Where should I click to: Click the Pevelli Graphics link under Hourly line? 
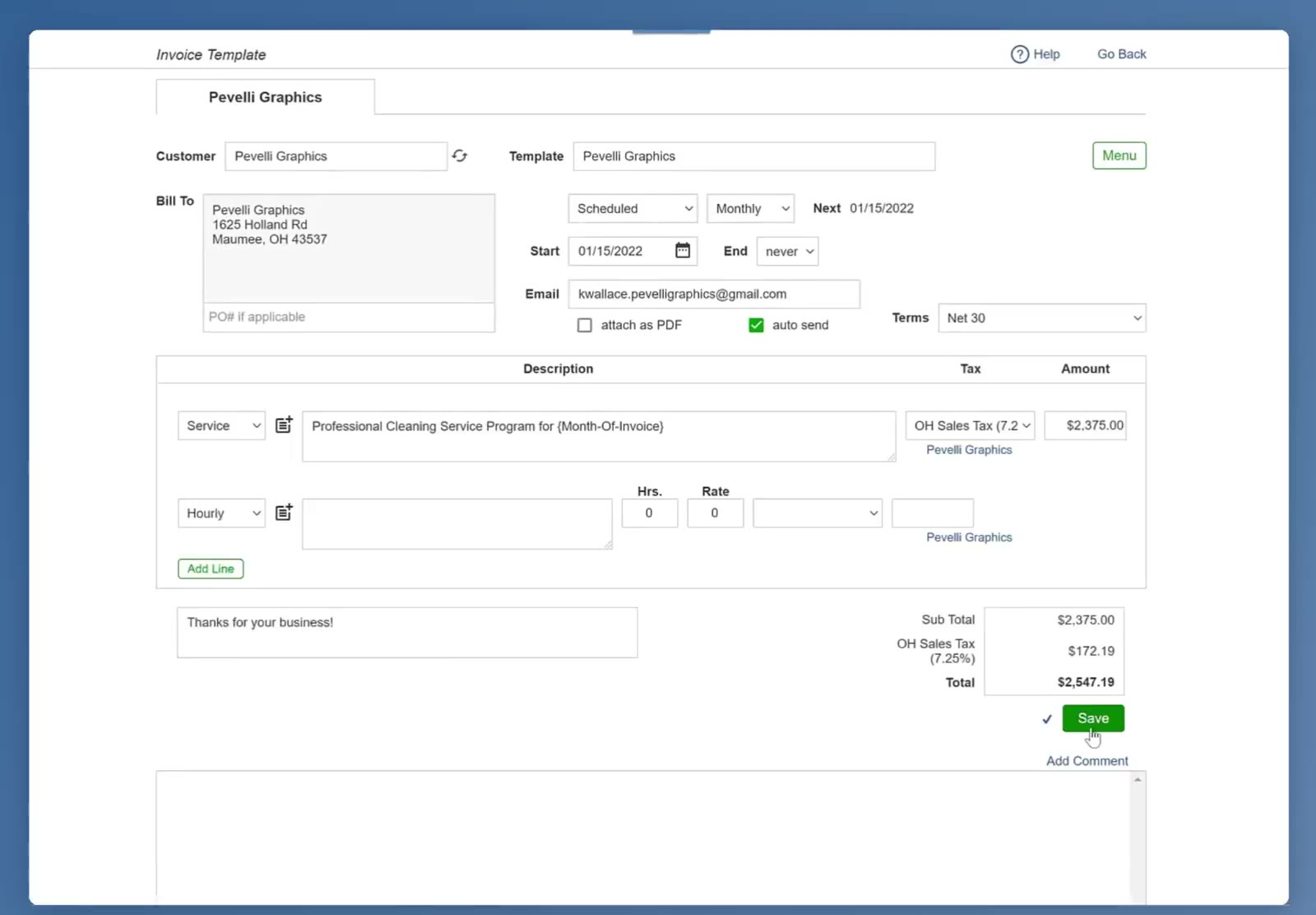[969, 537]
